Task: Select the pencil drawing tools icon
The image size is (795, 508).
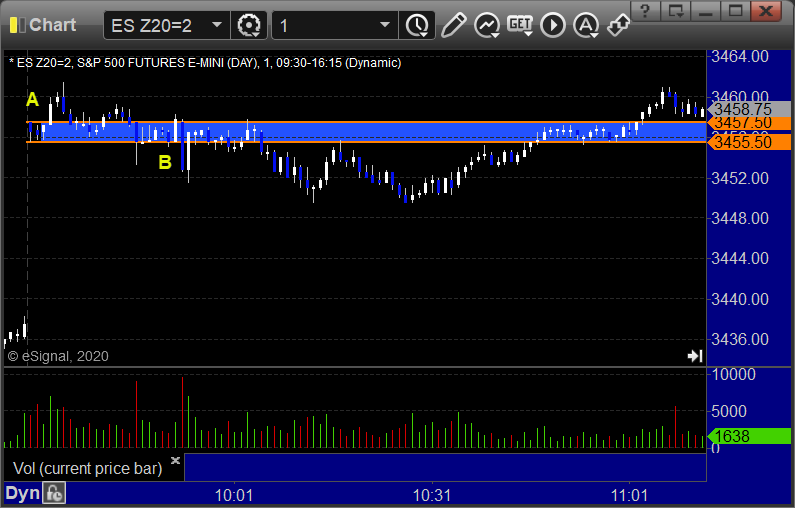Action: click(x=453, y=25)
